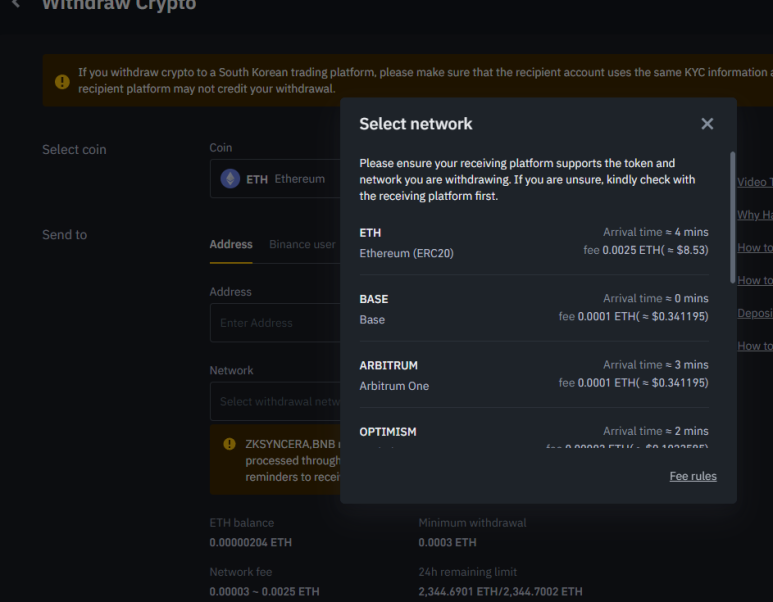Click the Ethereum coin logo icon
The width and height of the screenshot is (773, 602).
tap(230, 178)
